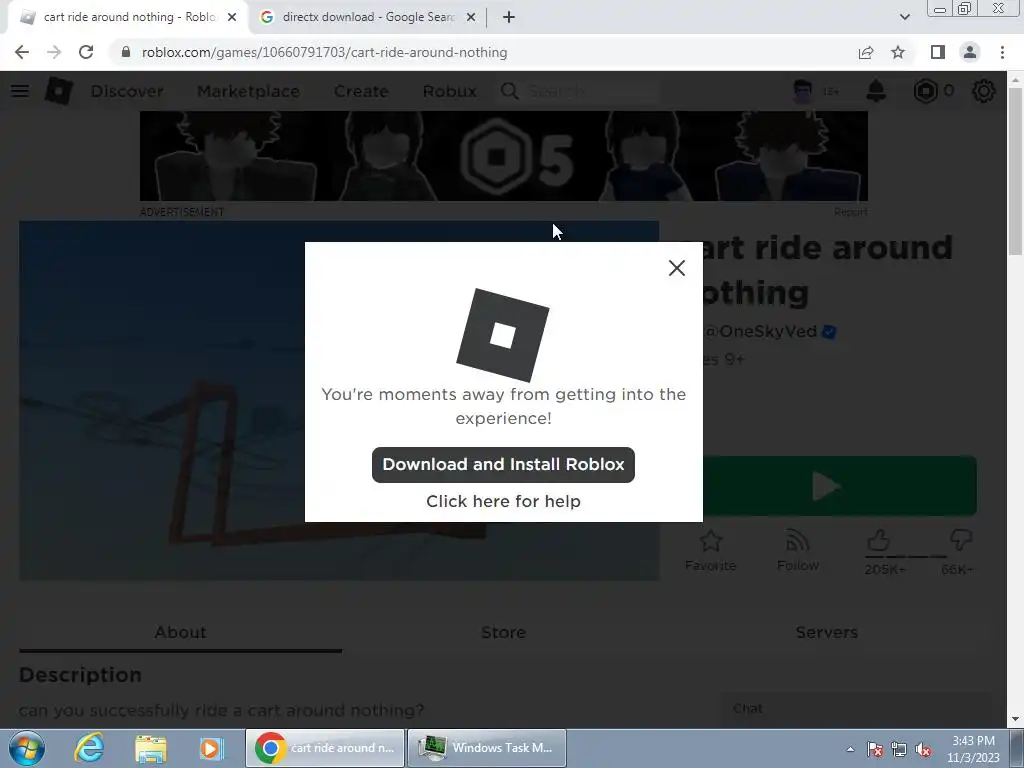
Task: Click the Roblox search field
Action: [x=579, y=91]
